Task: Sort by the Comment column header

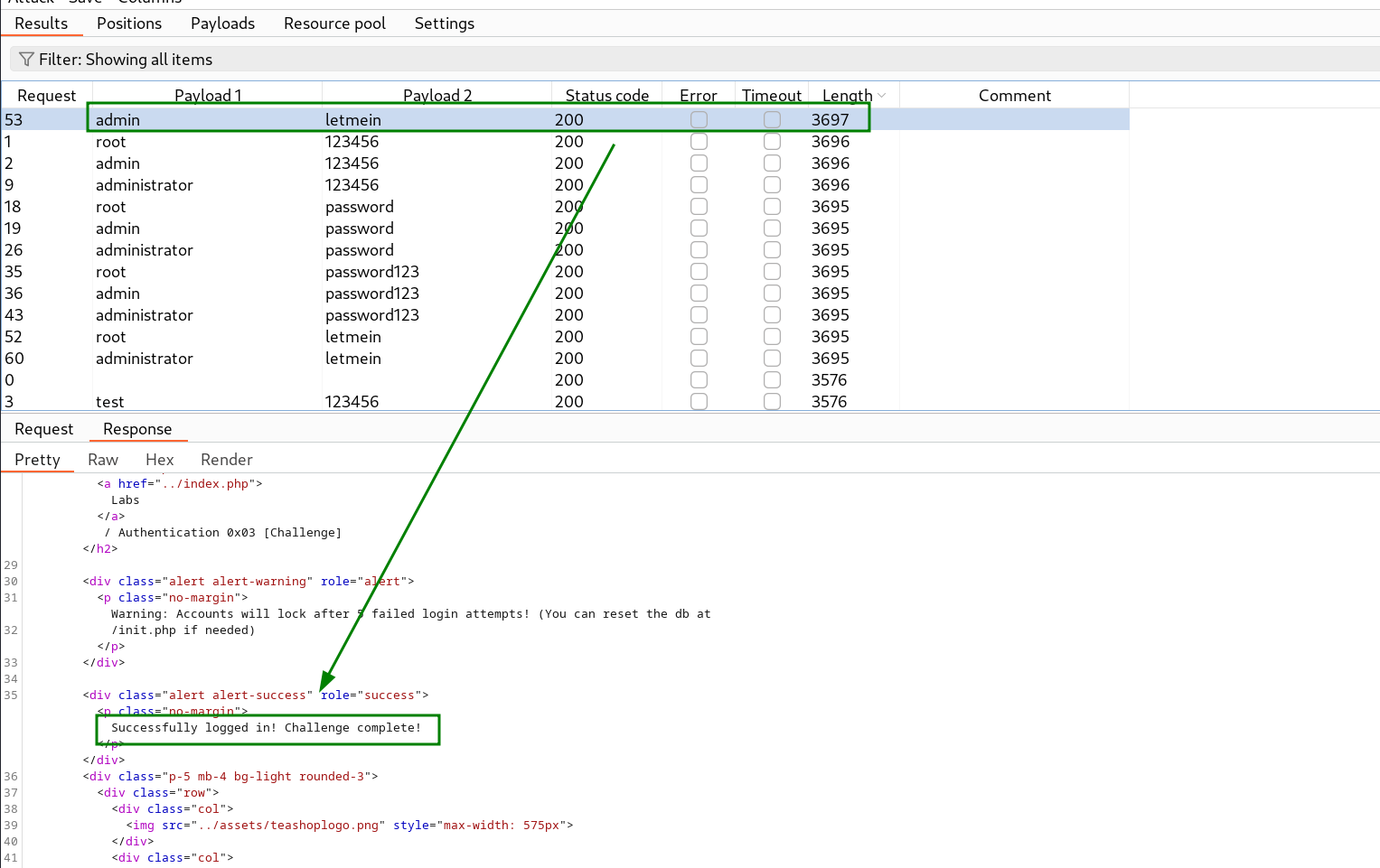Action: click(x=1014, y=96)
